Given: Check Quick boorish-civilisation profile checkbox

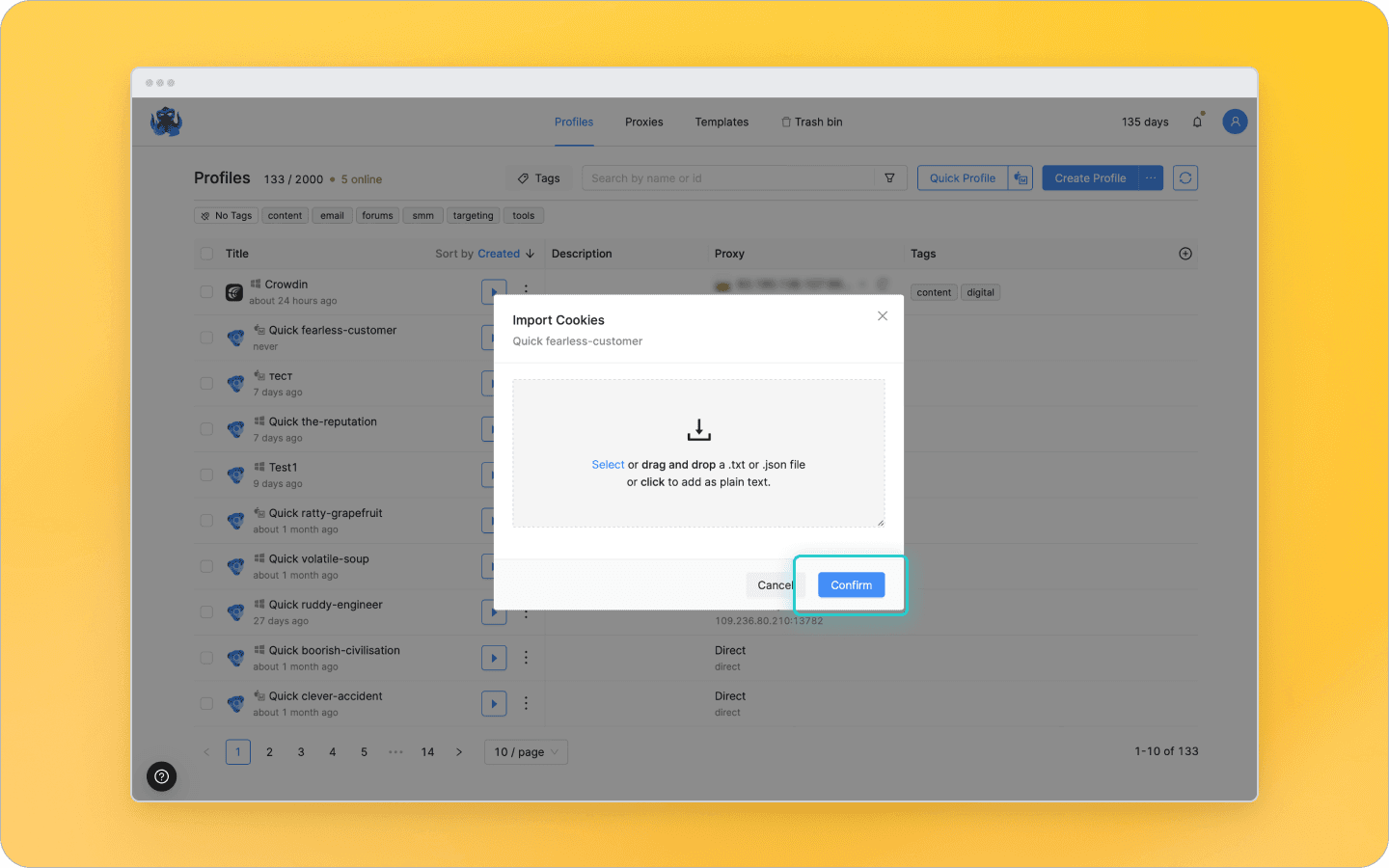Looking at the screenshot, I should 206,658.
